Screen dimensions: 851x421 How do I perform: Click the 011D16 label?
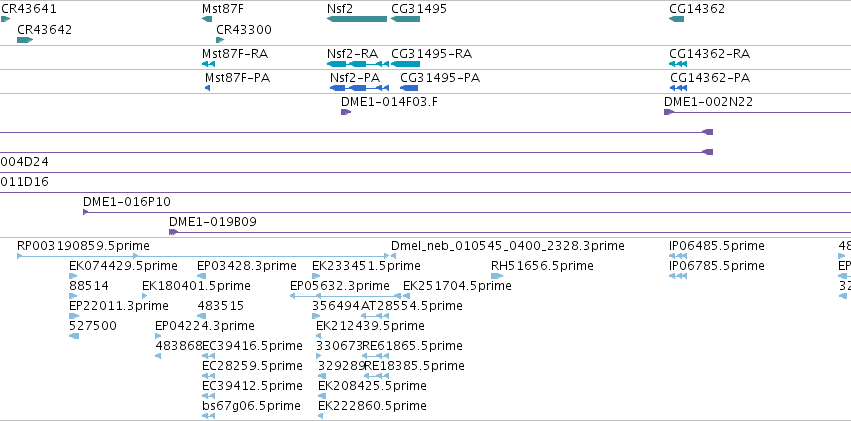coord(24,182)
